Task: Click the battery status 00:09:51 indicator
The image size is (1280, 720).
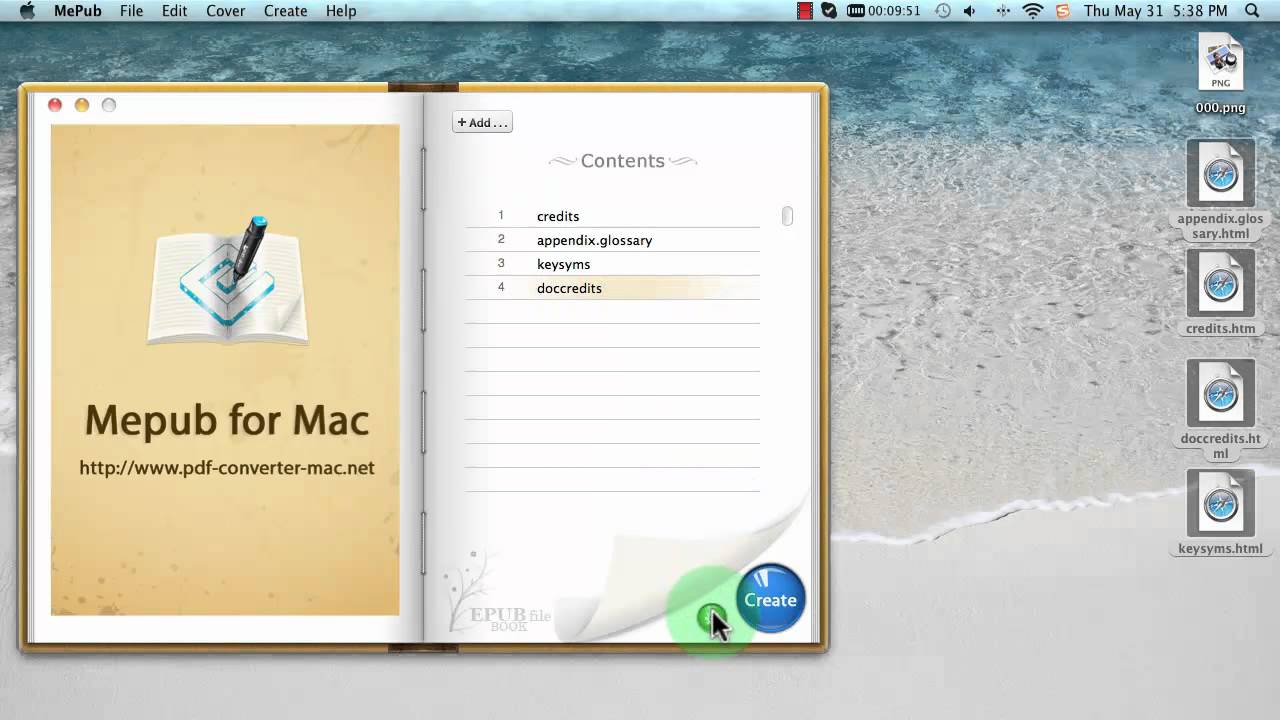Action: click(x=883, y=11)
